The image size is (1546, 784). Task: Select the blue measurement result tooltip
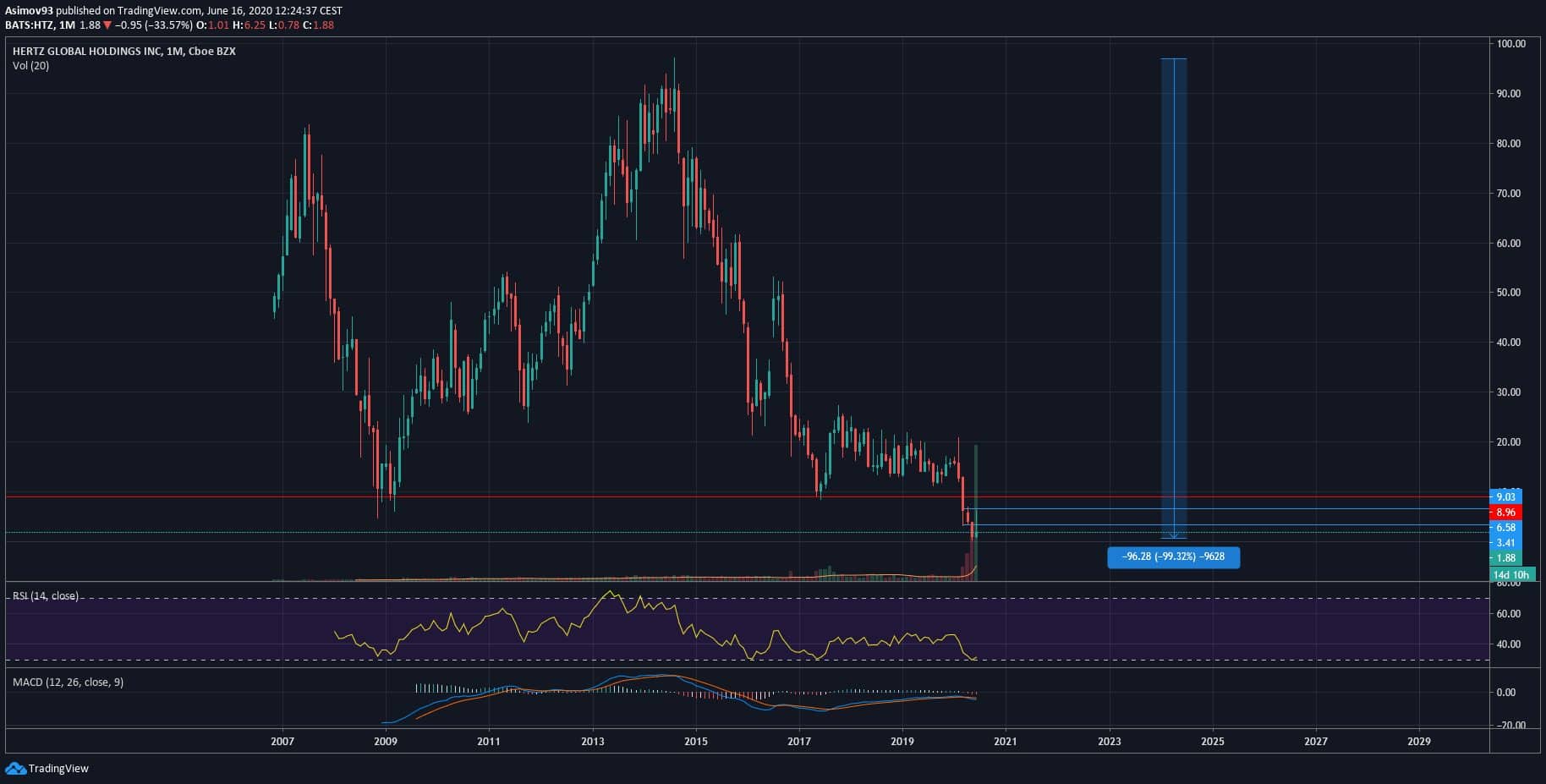coord(1173,556)
